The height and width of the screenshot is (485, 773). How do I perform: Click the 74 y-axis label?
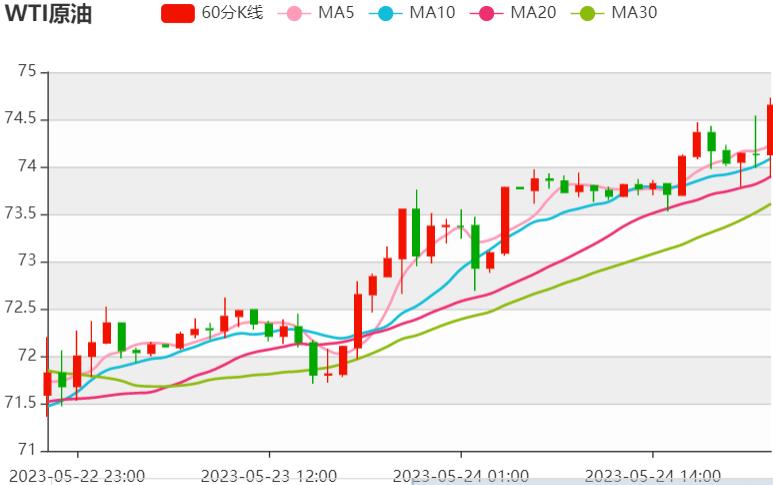click(27, 166)
